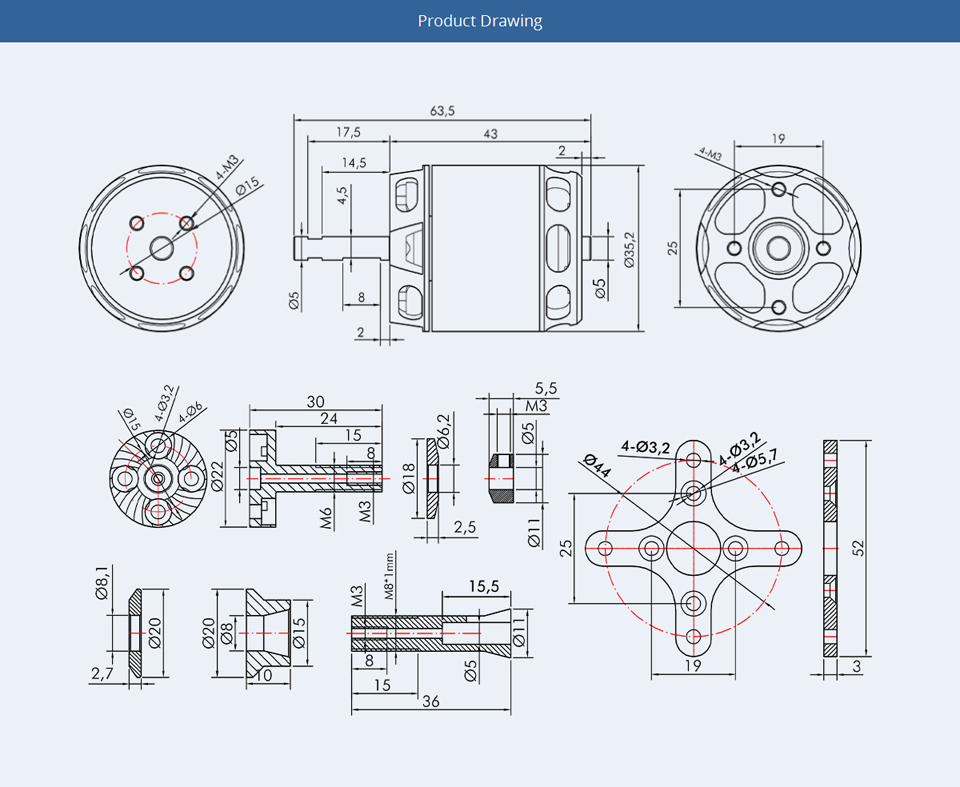
Task: Click the 5,5 dimension label
Action: (546, 388)
